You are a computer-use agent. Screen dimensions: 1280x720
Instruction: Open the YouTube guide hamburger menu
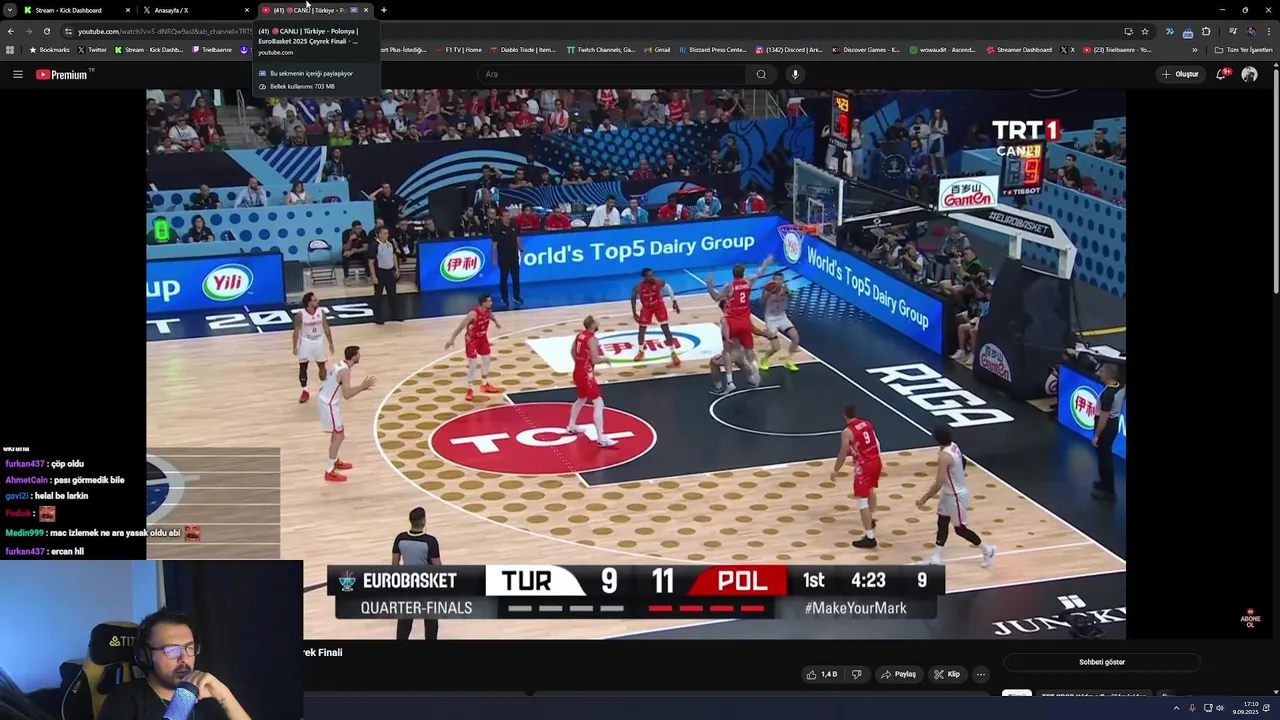[x=17, y=74]
